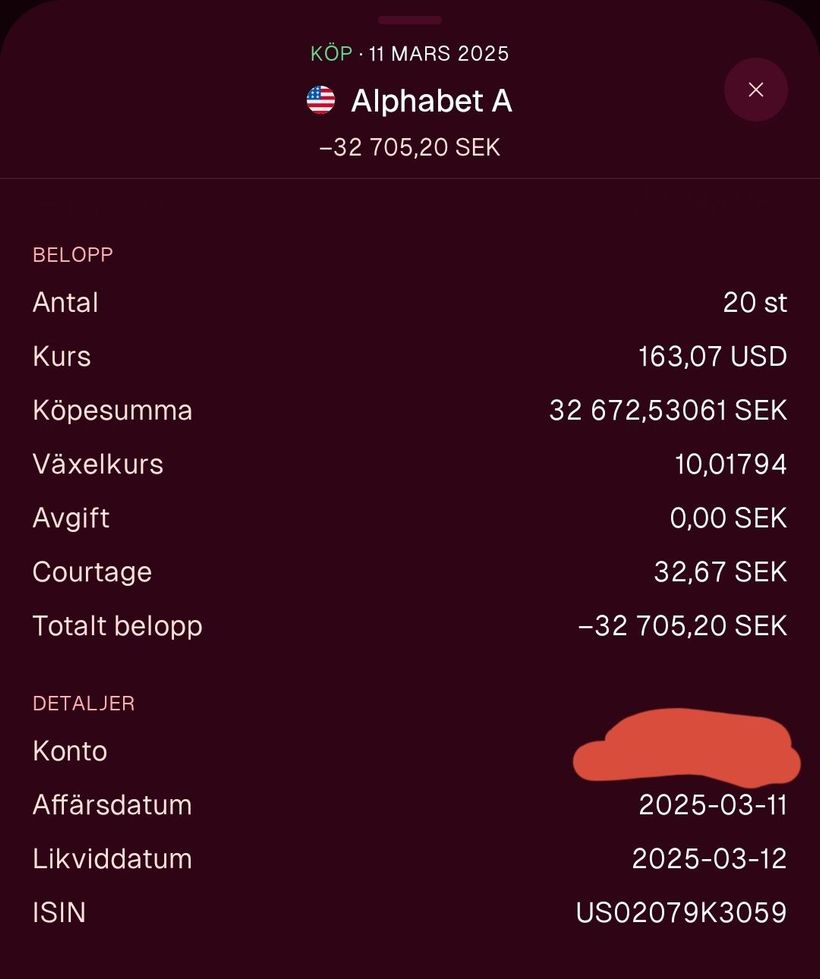Screen dimensions: 820x979
Task: Tap the green KÖP label
Action: [331, 54]
